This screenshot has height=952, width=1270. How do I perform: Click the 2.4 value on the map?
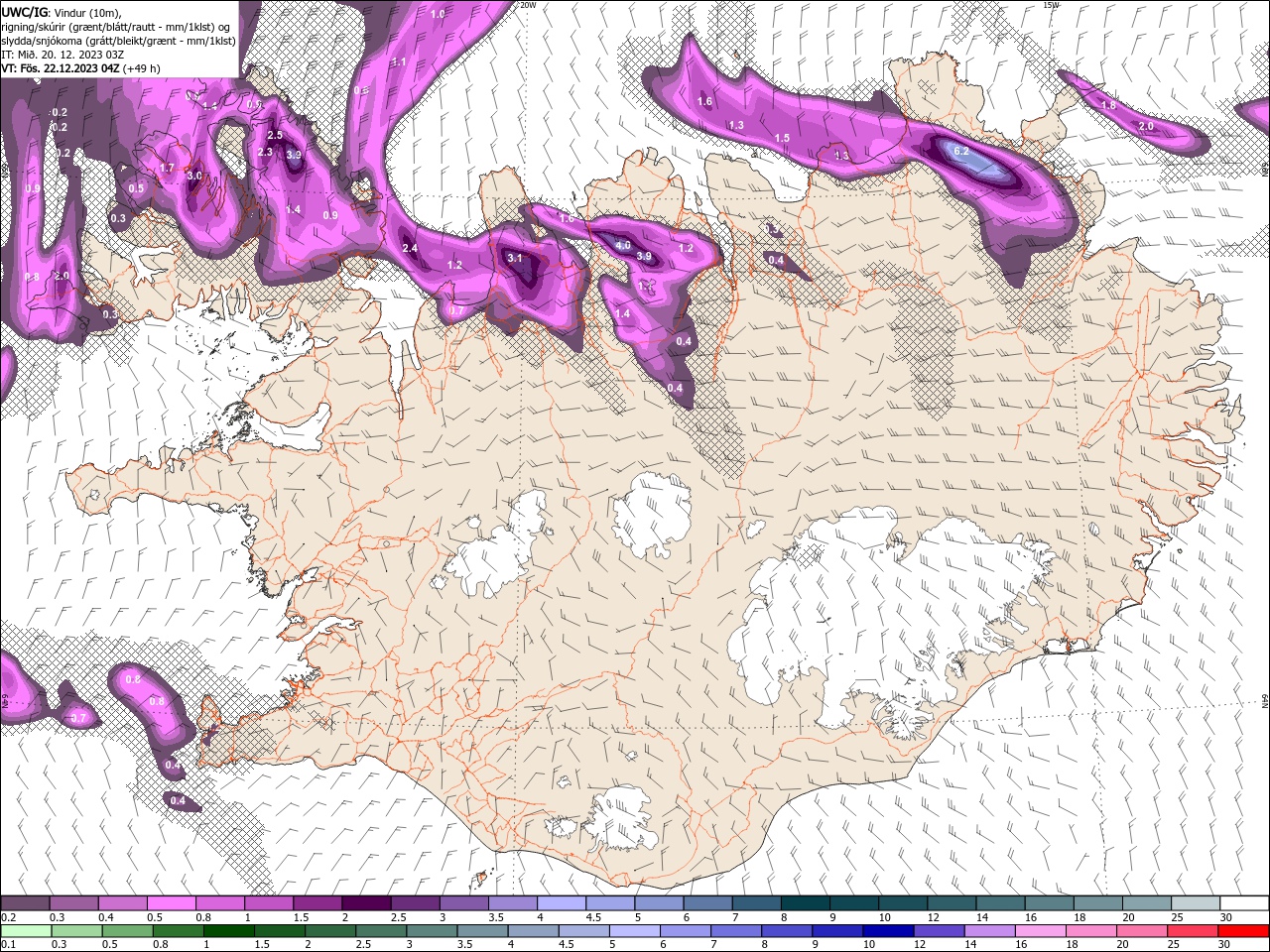tap(410, 248)
